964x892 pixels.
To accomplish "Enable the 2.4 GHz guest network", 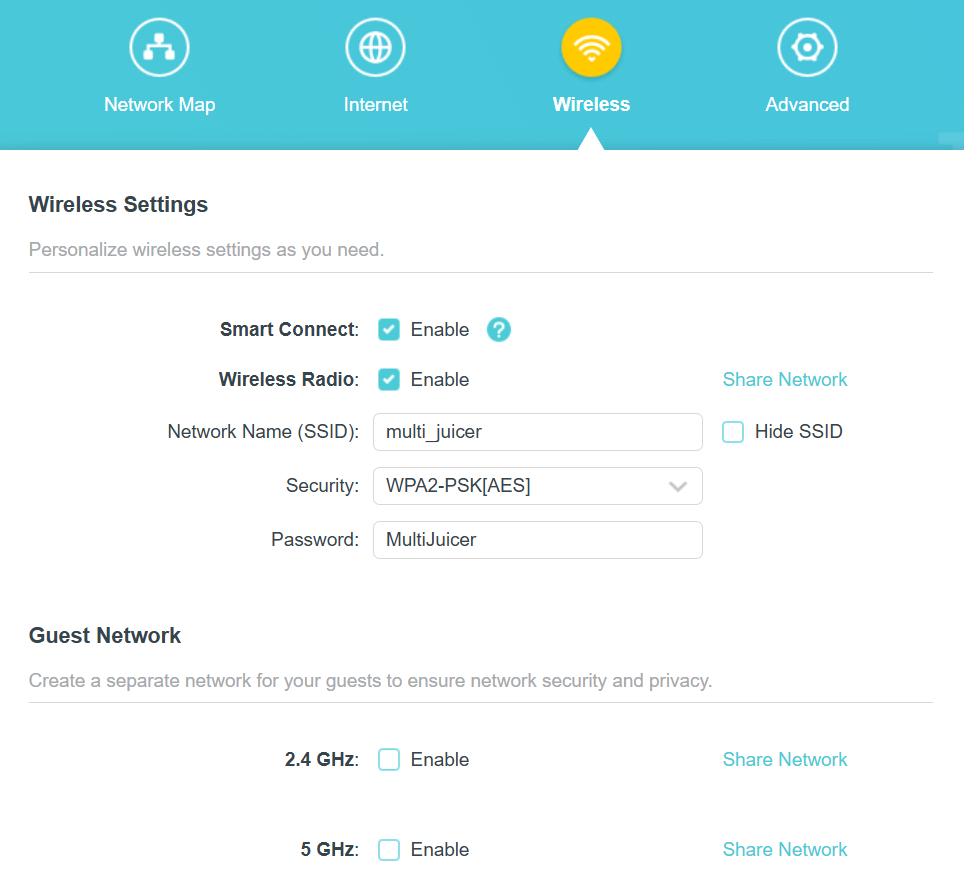I will tap(388, 759).
